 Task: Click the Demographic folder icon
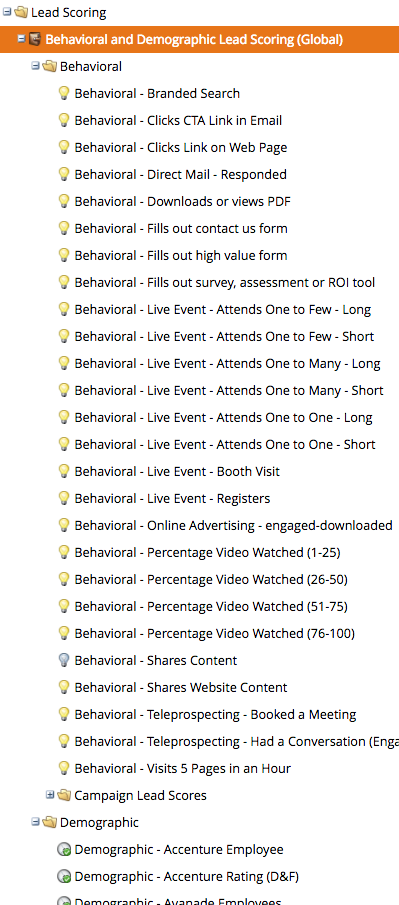[x=50, y=822]
